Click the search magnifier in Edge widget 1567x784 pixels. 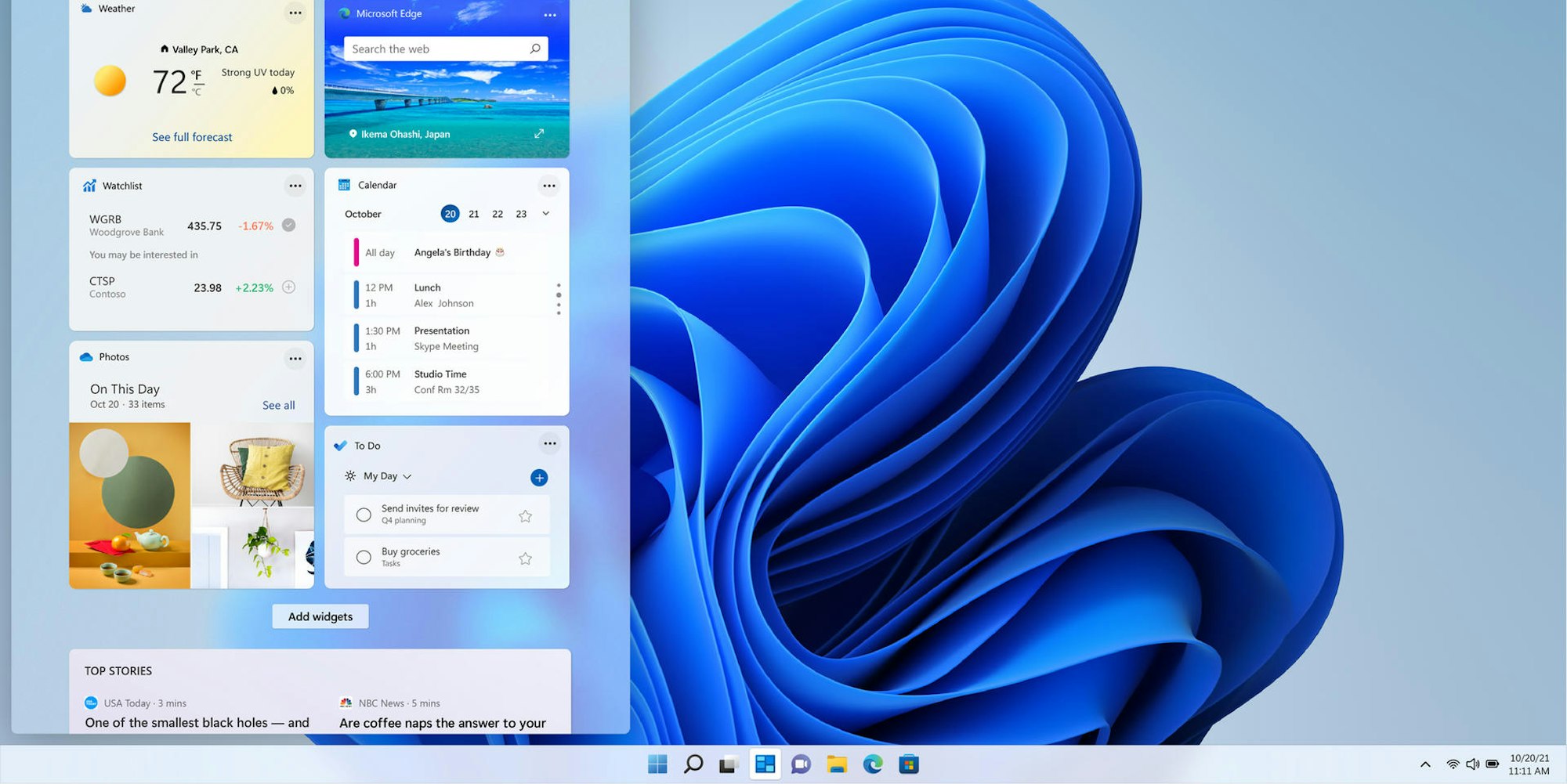535,49
